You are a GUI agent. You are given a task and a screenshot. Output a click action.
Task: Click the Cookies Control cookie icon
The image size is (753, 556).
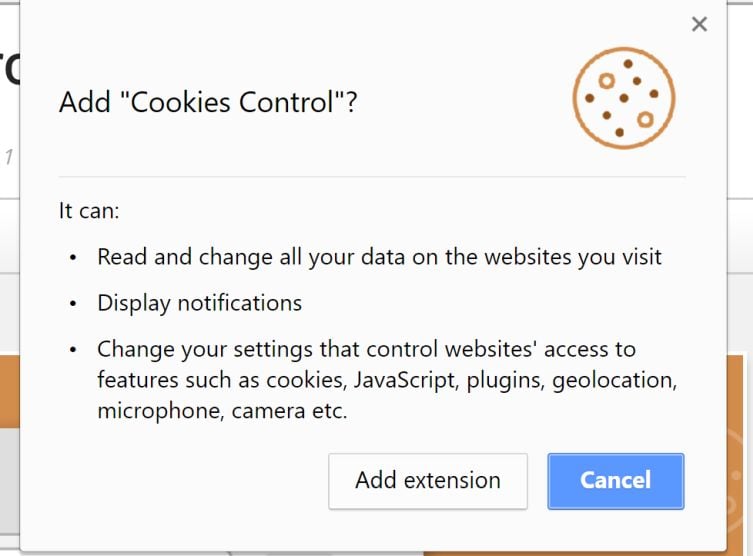(x=624, y=97)
